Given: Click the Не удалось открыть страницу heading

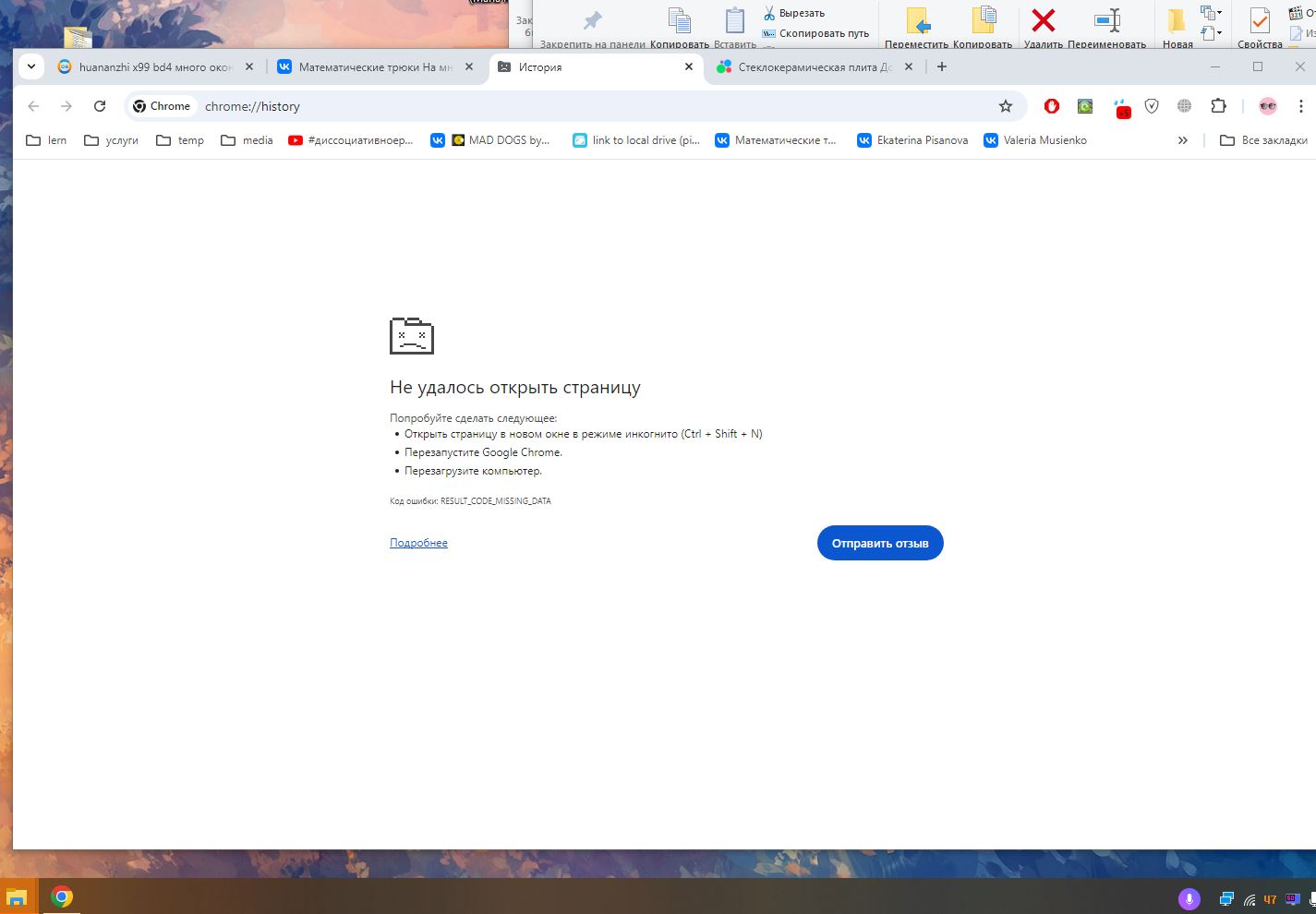Looking at the screenshot, I should tap(515, 387).
